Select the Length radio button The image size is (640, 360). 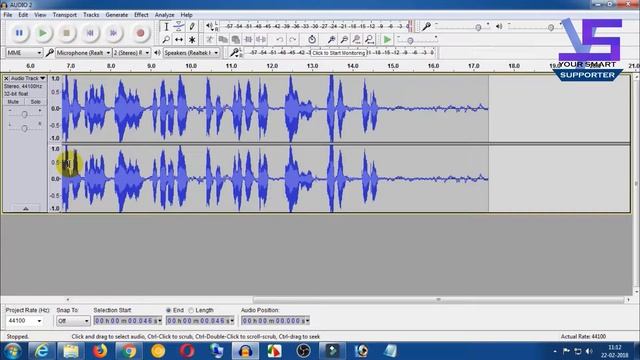tap(191, 311)
